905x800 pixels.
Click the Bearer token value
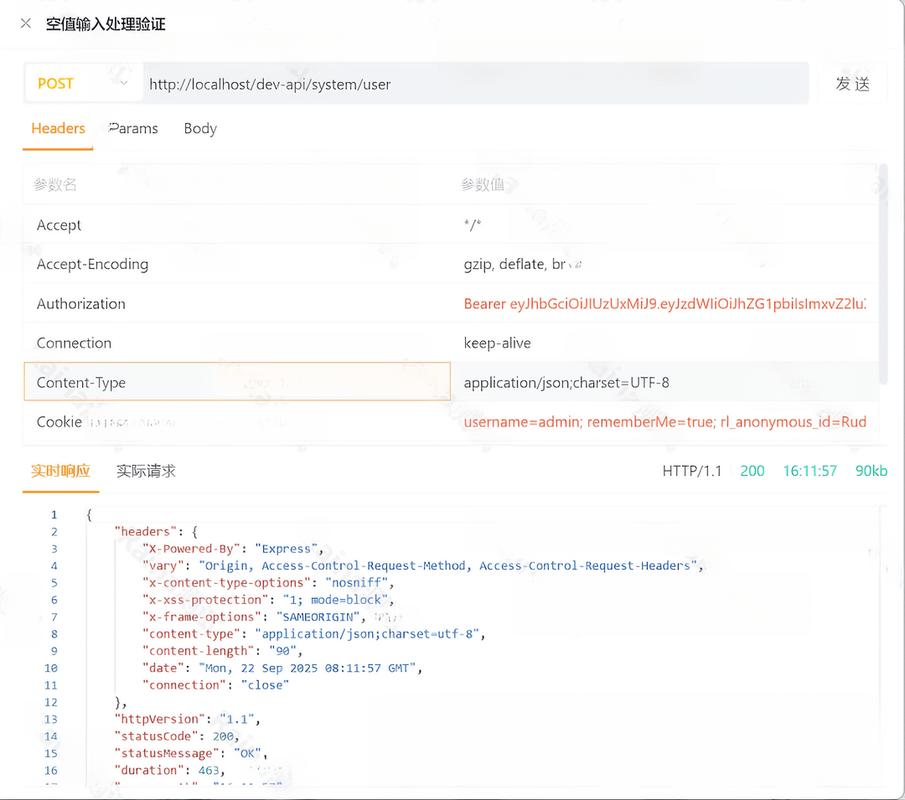coord(666,304)
